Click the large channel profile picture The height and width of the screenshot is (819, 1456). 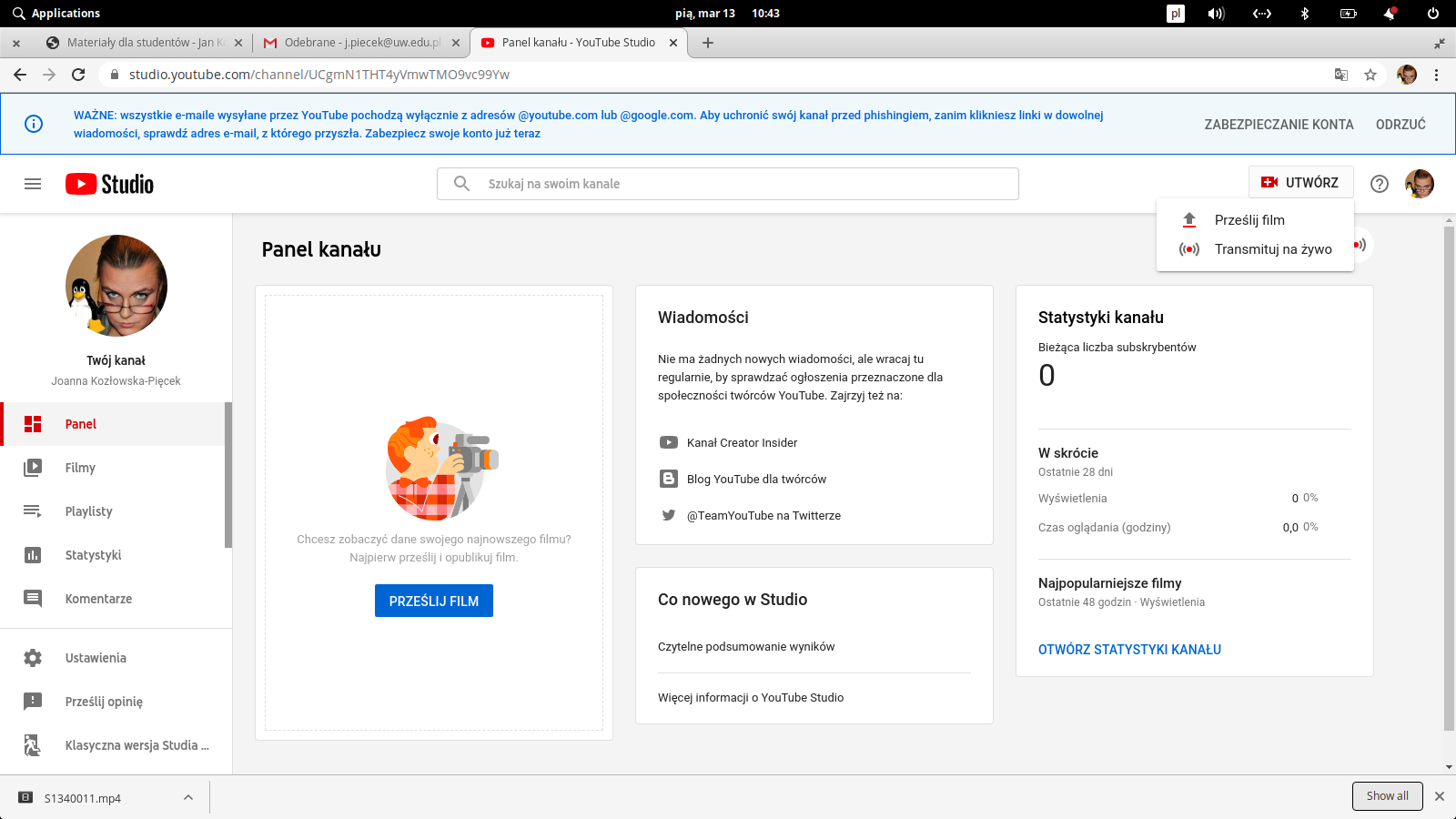(x=116, y=286)
